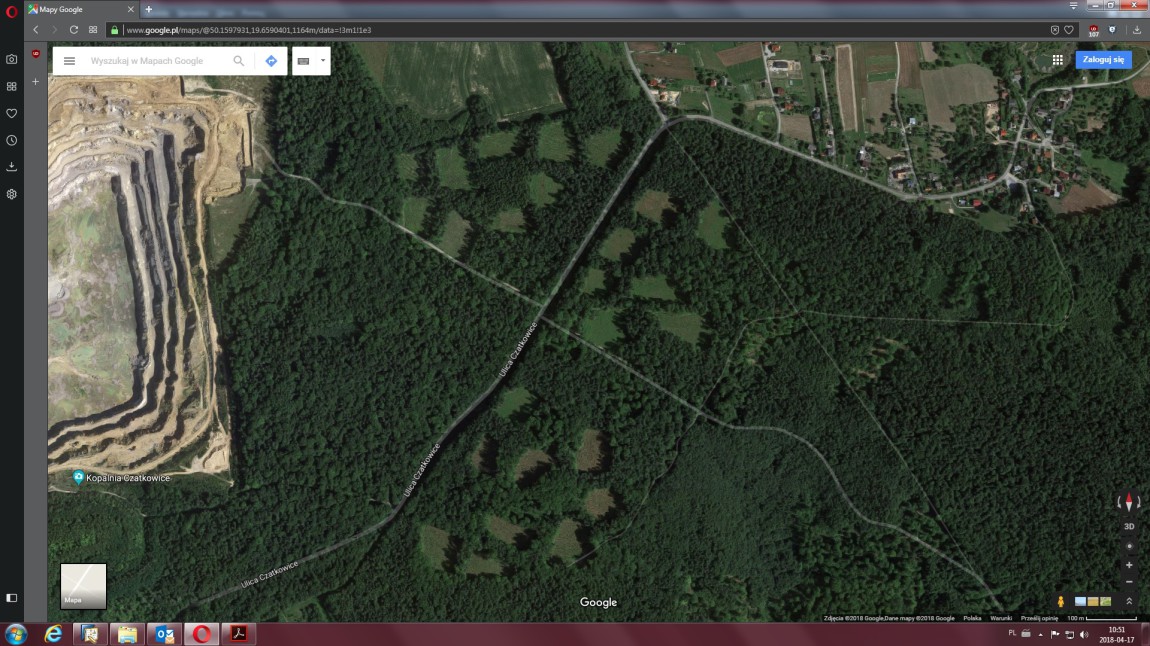Show hidden system tray icons
The image size is (1150, 646).
pyautogui.click(x=1040, y=635)
